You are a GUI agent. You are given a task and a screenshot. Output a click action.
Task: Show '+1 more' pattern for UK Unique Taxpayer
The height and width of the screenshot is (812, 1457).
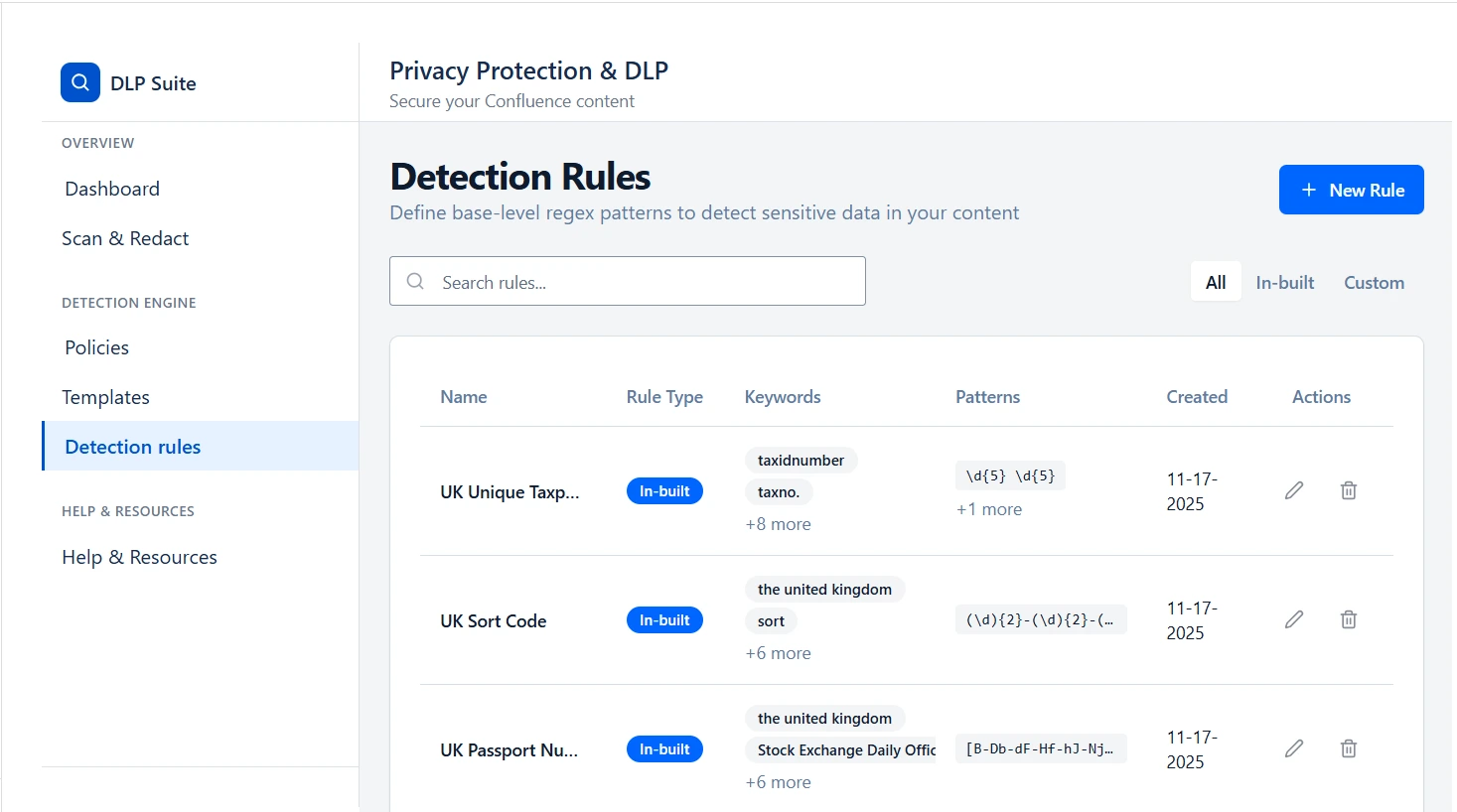[x=988, y=509]
